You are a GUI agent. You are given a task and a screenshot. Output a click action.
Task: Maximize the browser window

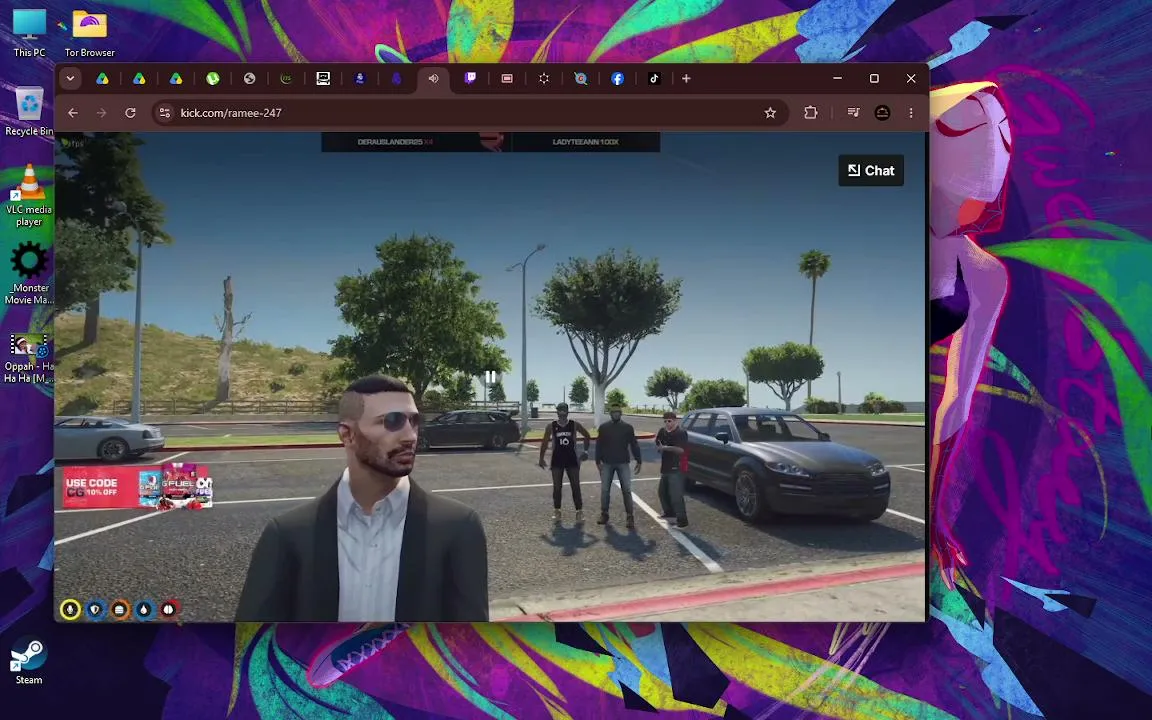(874, 79)
